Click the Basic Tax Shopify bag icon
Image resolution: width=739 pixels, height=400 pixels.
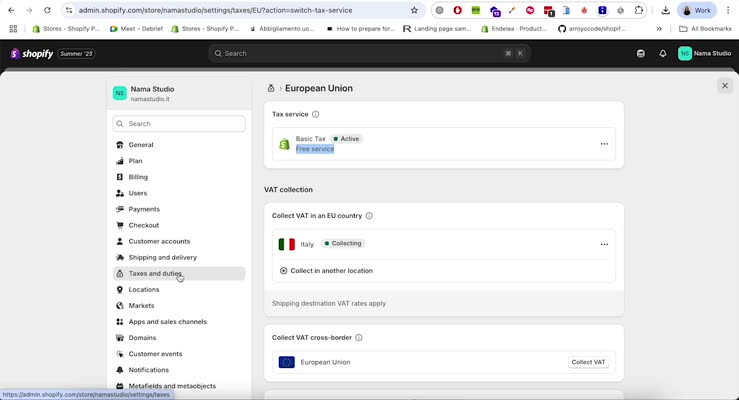pyautogui.click(x=284, y=144)
